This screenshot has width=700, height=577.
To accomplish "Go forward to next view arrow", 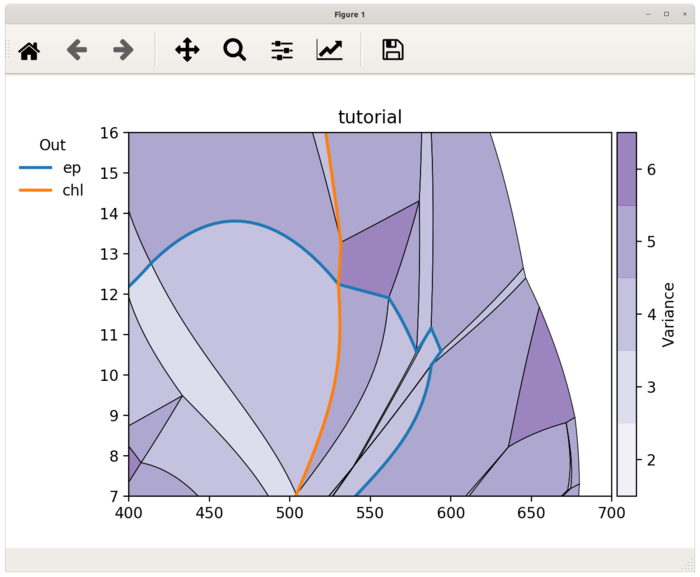I will (x=123, y=50).
